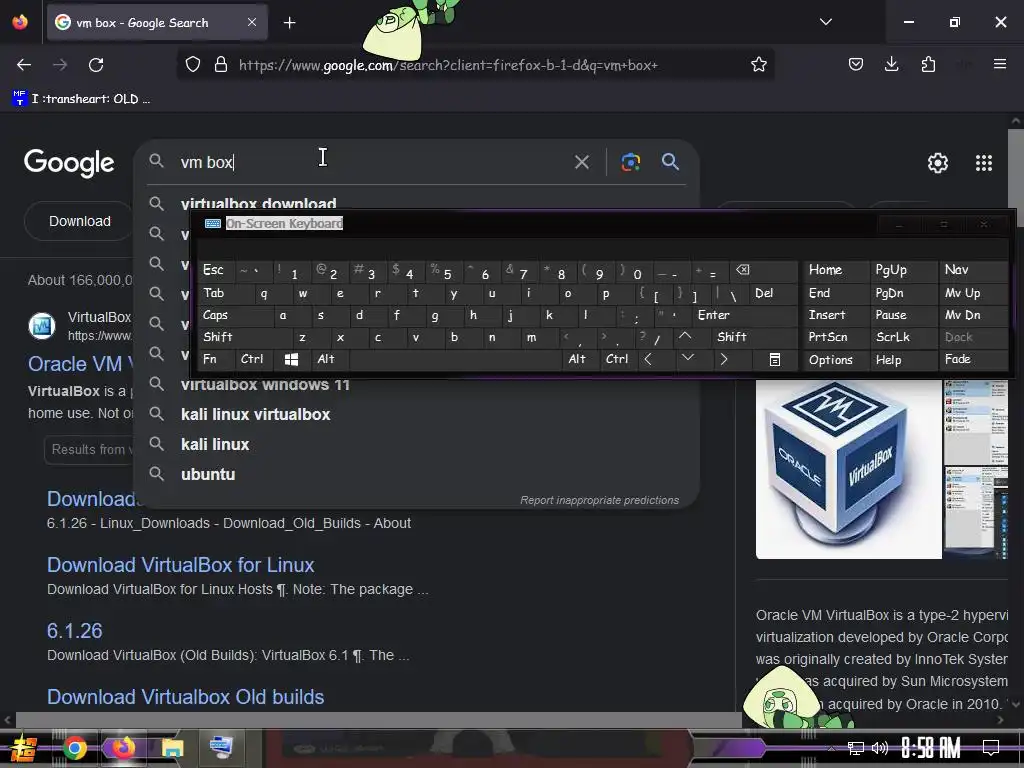Bookmark this page with the star icon
Viewport: 1024px width, 768px height.
(x=758, y=65)
